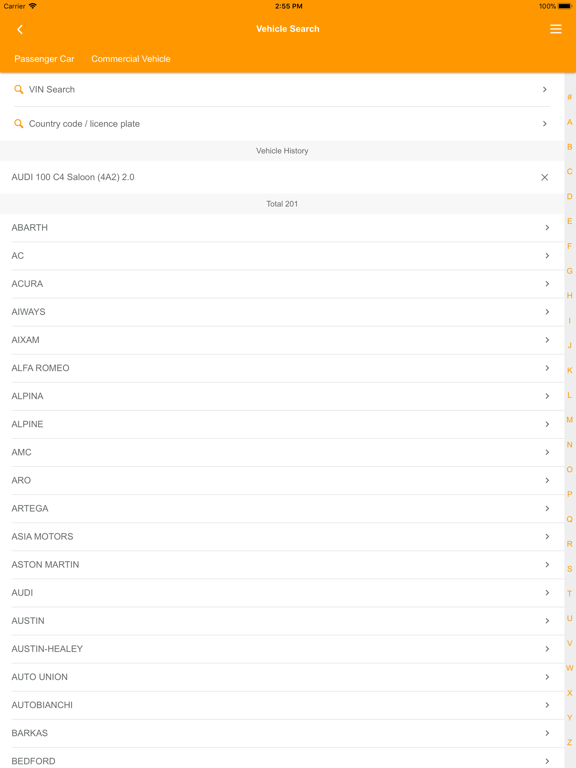Jump to letter Z in index bar
The height and width of the screenshot is (768, 576).
[570, 743]
